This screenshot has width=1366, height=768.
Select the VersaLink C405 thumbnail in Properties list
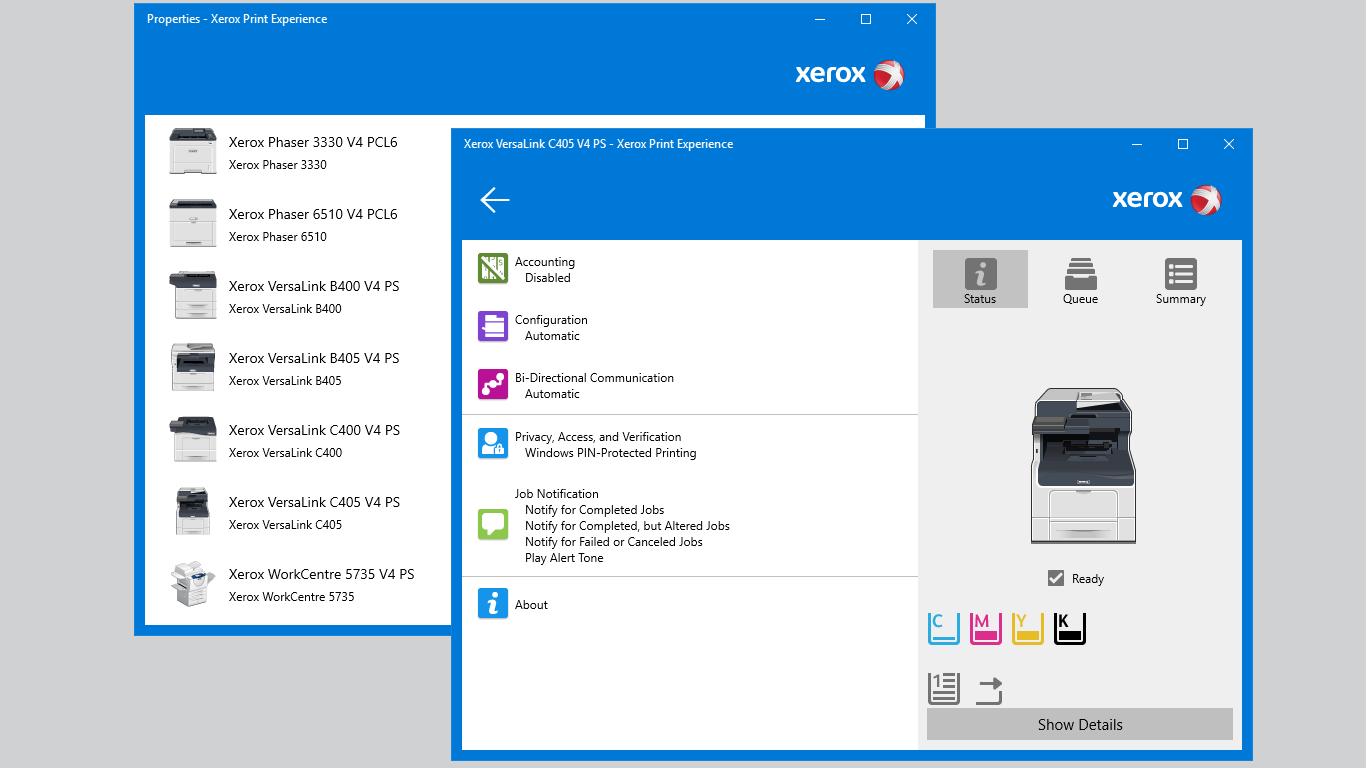point(193,511)
